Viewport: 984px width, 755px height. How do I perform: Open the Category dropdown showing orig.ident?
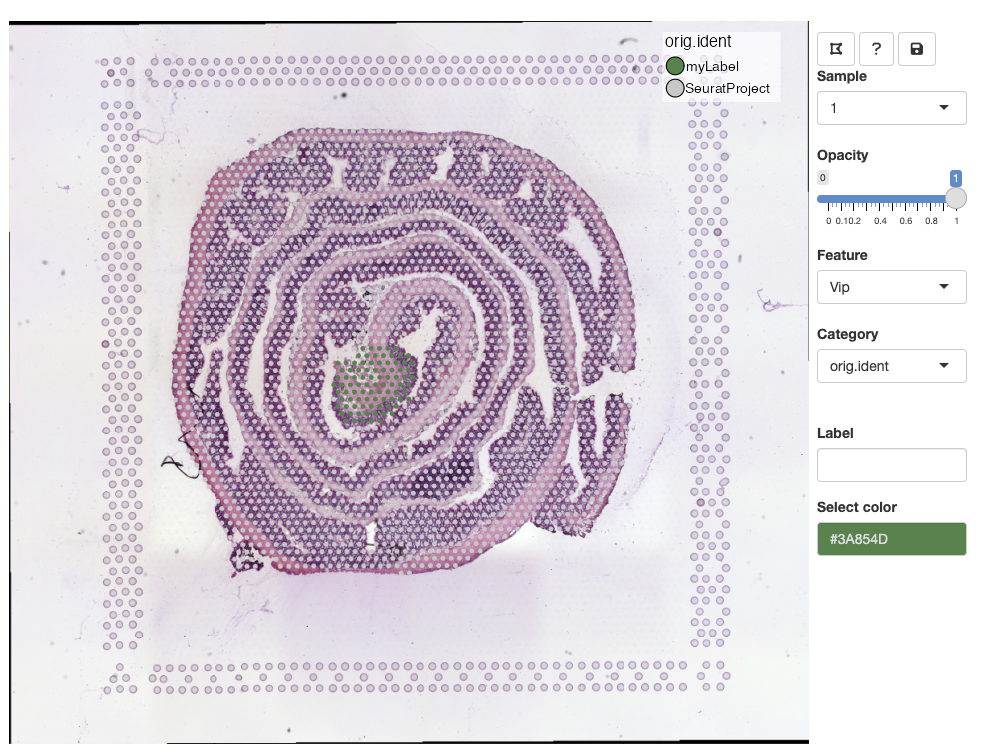click(x=891, y=366)
